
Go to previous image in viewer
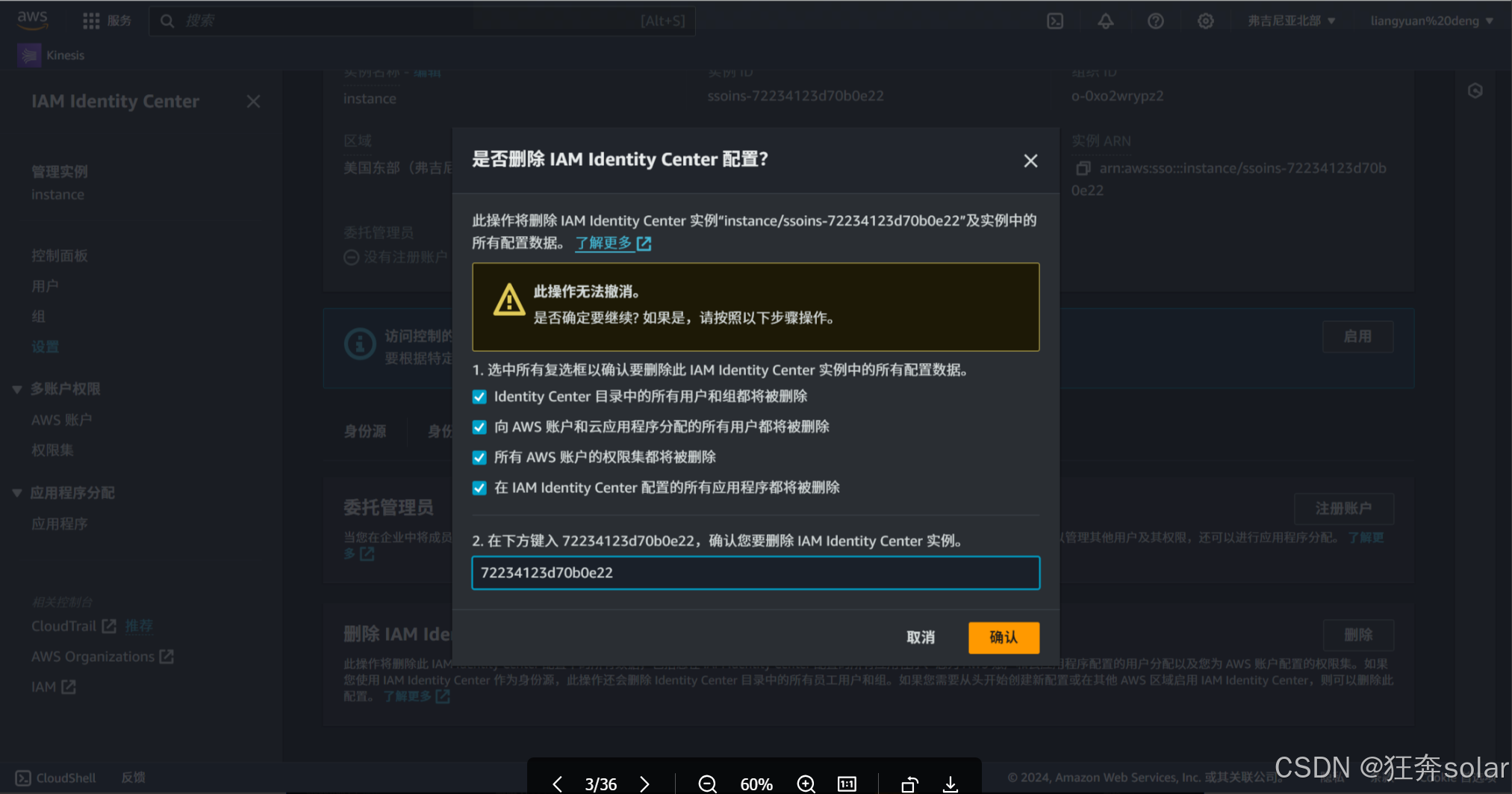tap(558, 784)
